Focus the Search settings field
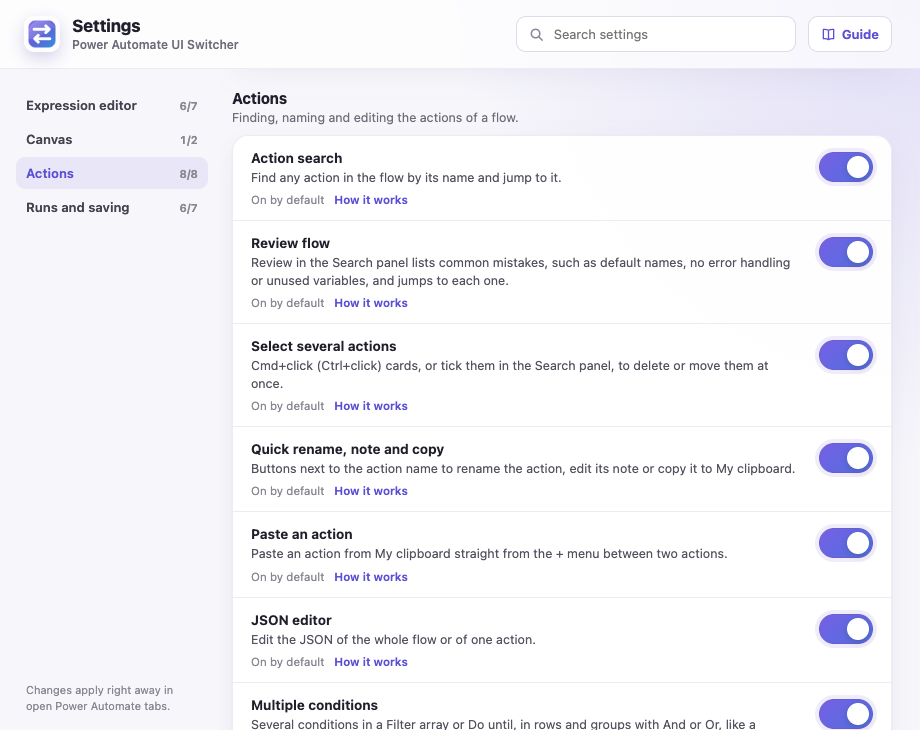The image size is (920, 730). pyautogui.click(x=655, y=34)
